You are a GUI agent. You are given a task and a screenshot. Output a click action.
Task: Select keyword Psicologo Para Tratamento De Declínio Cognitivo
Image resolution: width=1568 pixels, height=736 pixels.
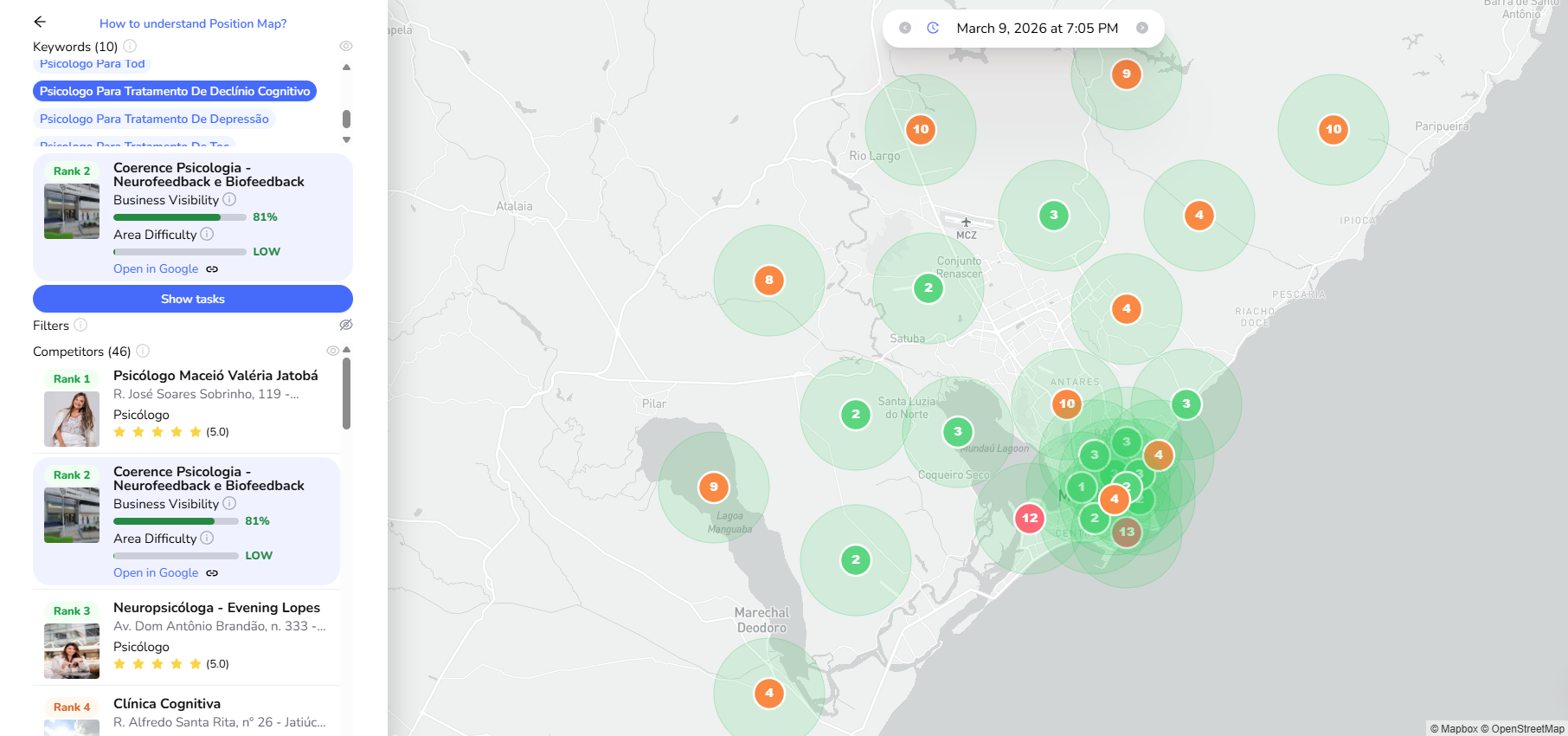tap(175, 91)
